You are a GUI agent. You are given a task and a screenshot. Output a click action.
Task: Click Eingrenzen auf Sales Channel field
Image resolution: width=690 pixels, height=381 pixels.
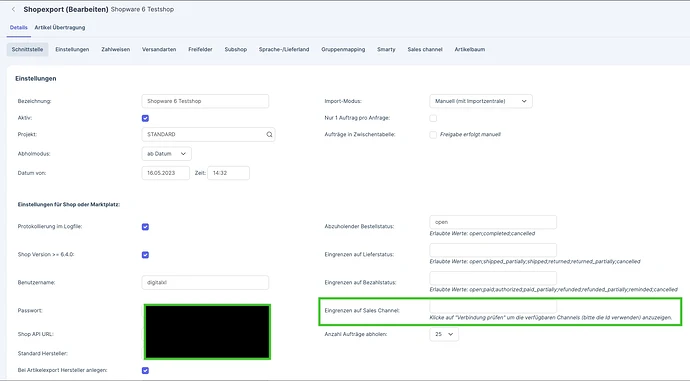click(x=493, y=306)
